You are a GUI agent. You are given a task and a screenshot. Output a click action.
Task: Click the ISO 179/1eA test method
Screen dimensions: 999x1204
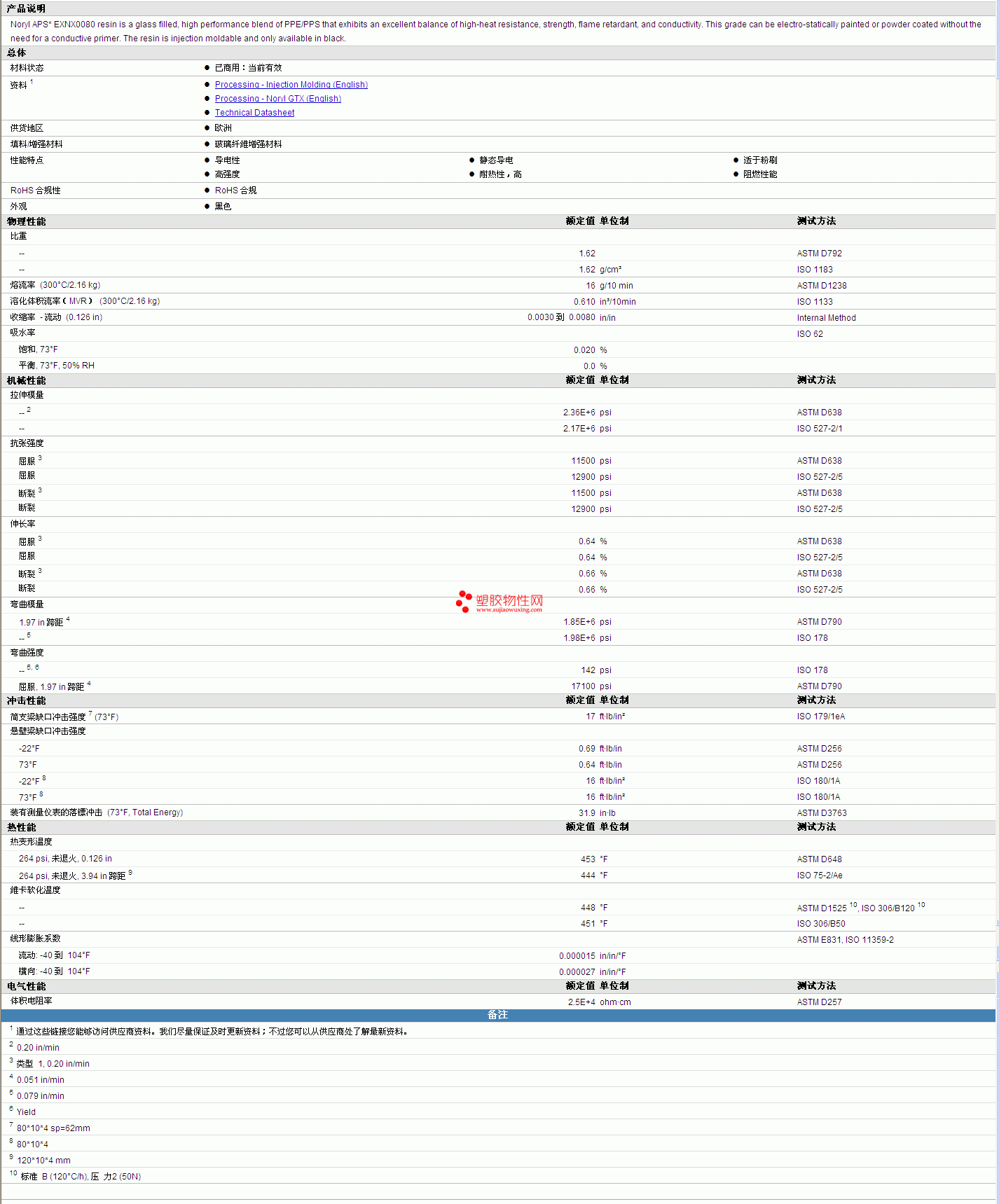[820, 717]
